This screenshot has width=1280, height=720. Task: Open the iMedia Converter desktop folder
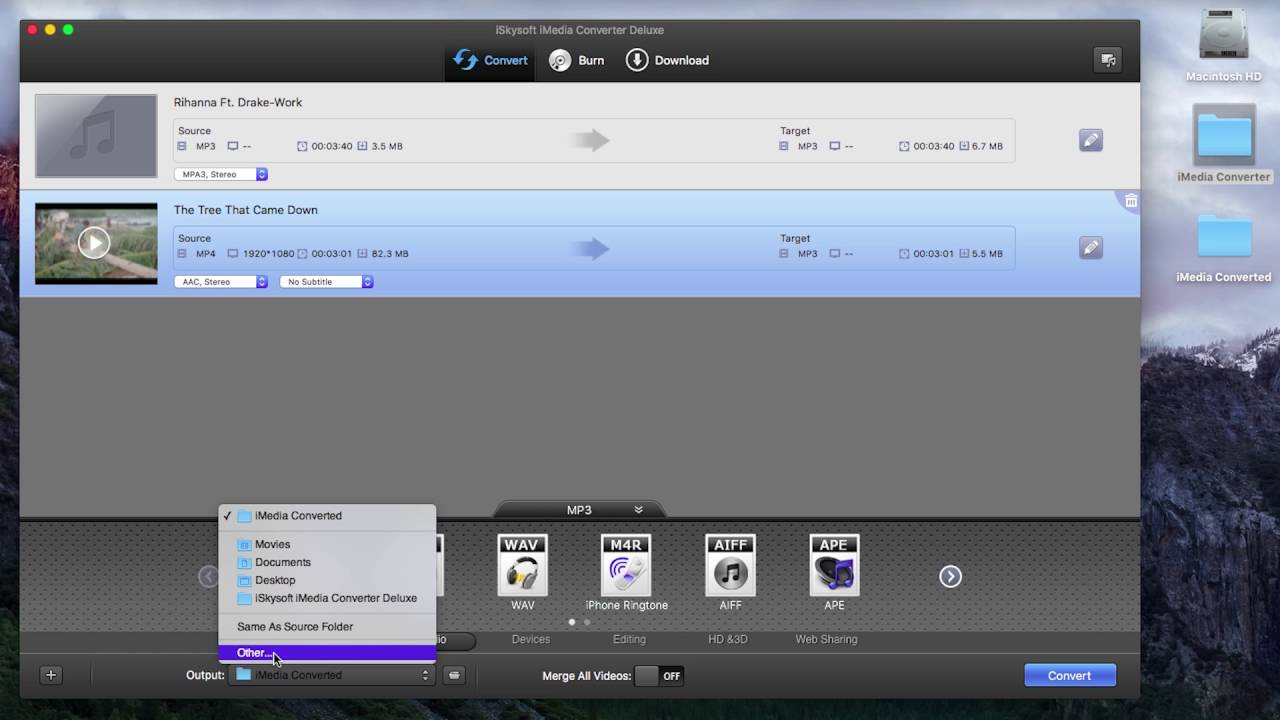[1224, 146]
